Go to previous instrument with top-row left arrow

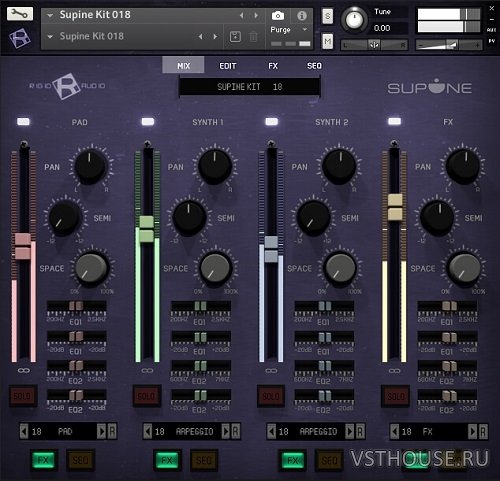click(x=241, y=15)
